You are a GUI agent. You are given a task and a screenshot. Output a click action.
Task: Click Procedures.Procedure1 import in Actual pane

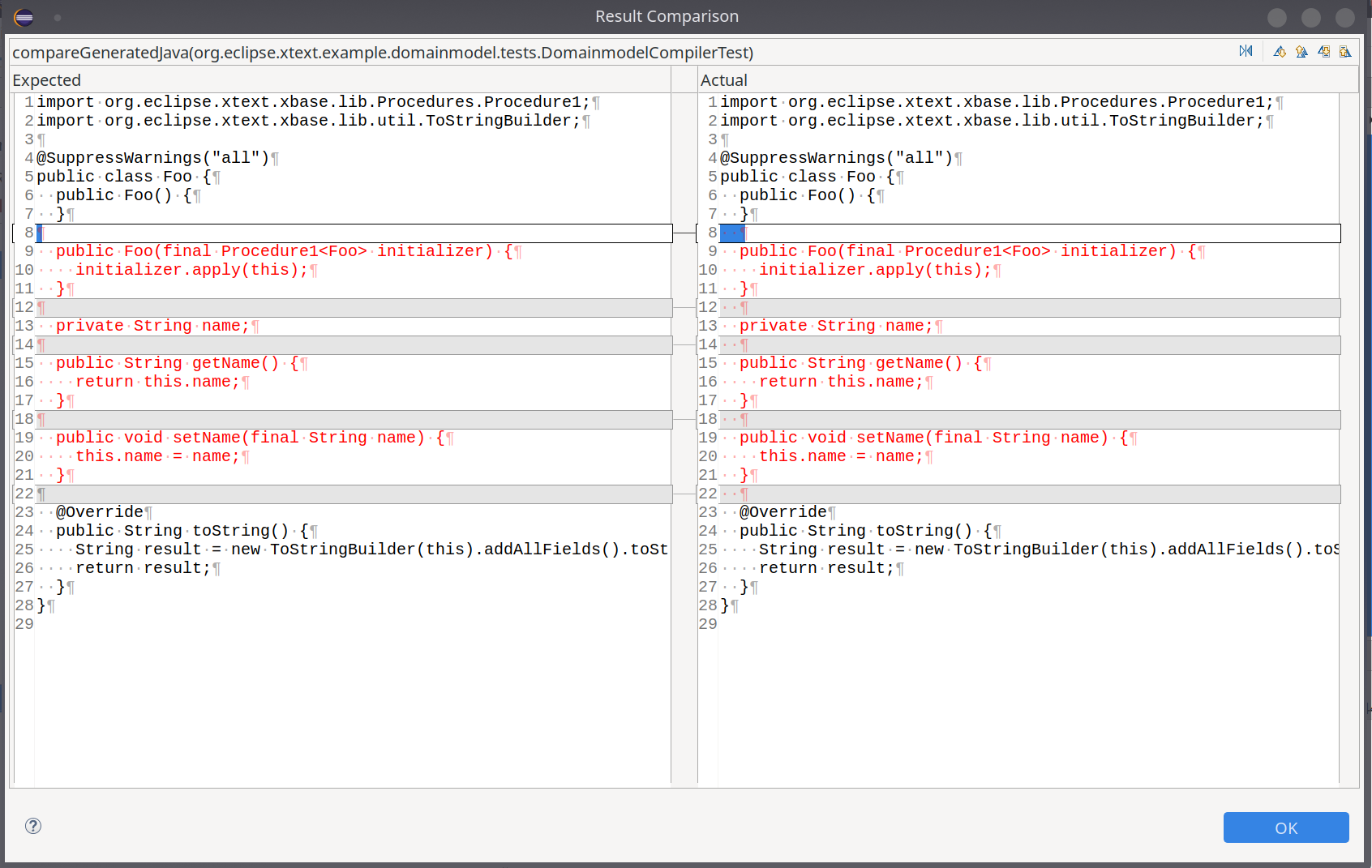click(x=997, y=102)
